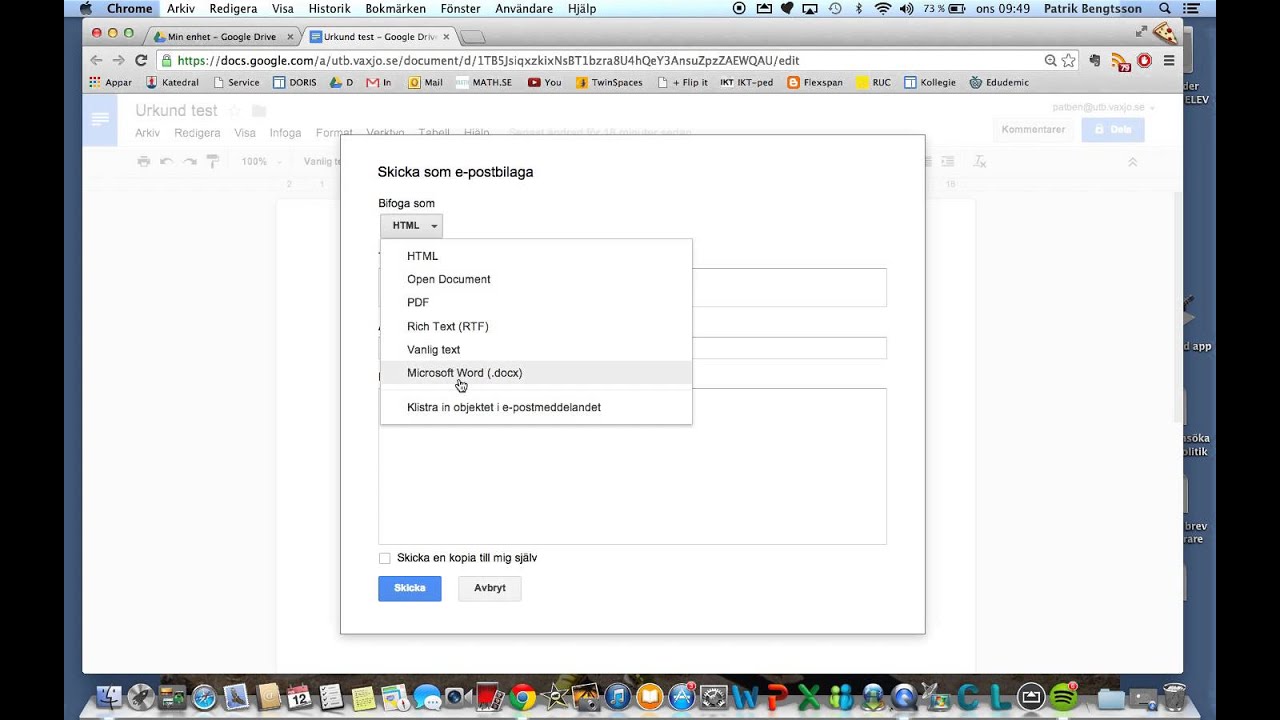Open the Fönster menu
Screen dimensions: 1280x720
(461, 9)
